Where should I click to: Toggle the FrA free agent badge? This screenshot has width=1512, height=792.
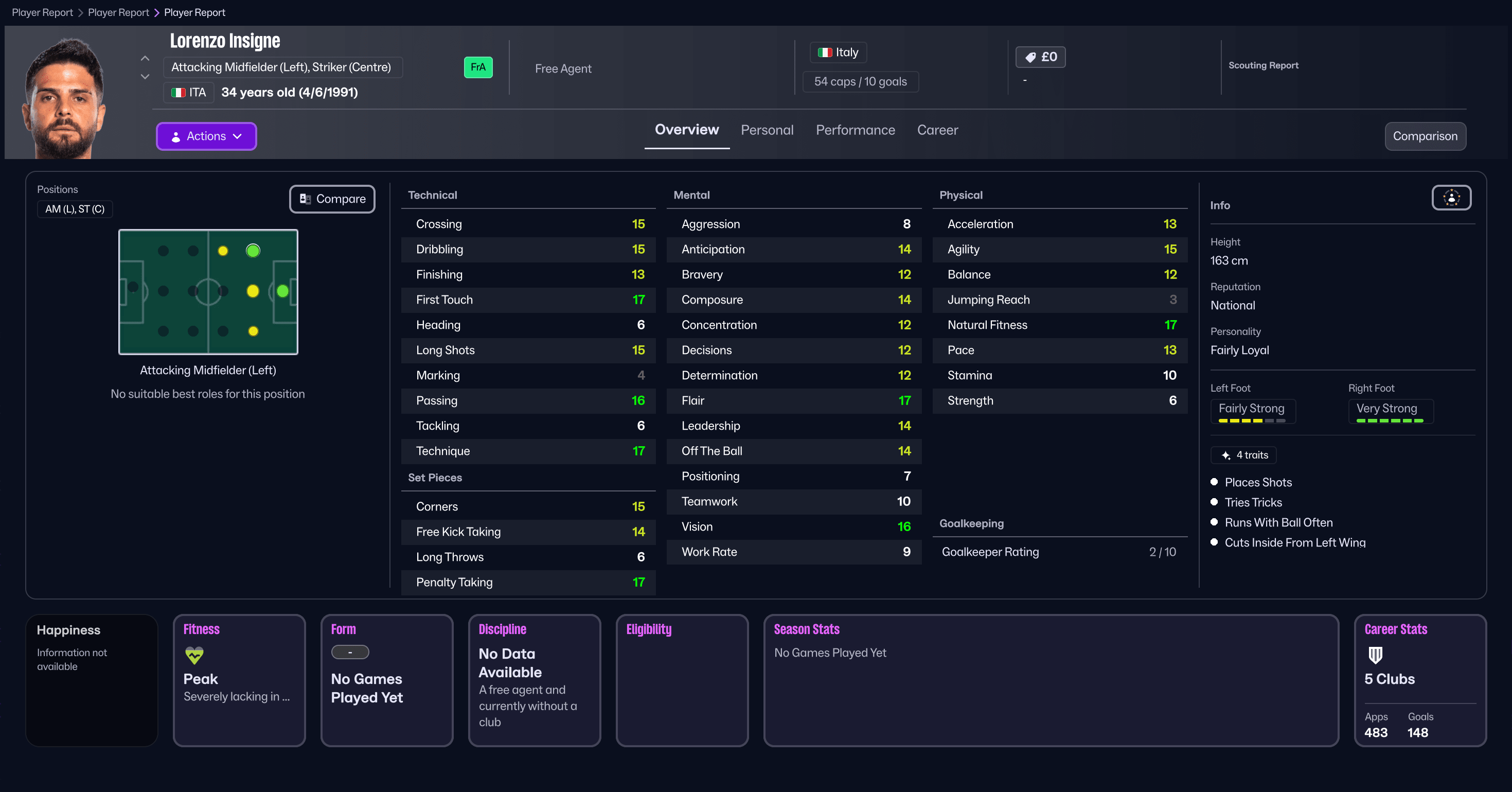tap(478, 67)
